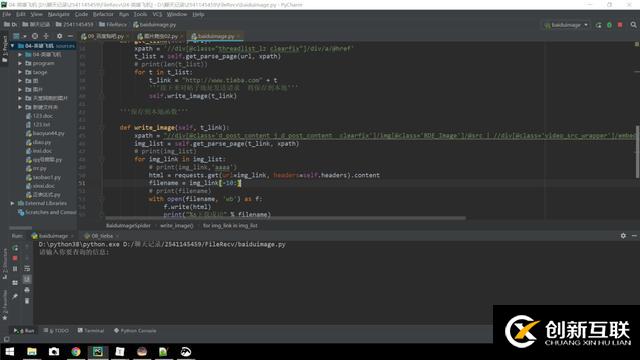Toggle soft-wrap icon in Run panel

pyautogui.click(x=27, y=268)
